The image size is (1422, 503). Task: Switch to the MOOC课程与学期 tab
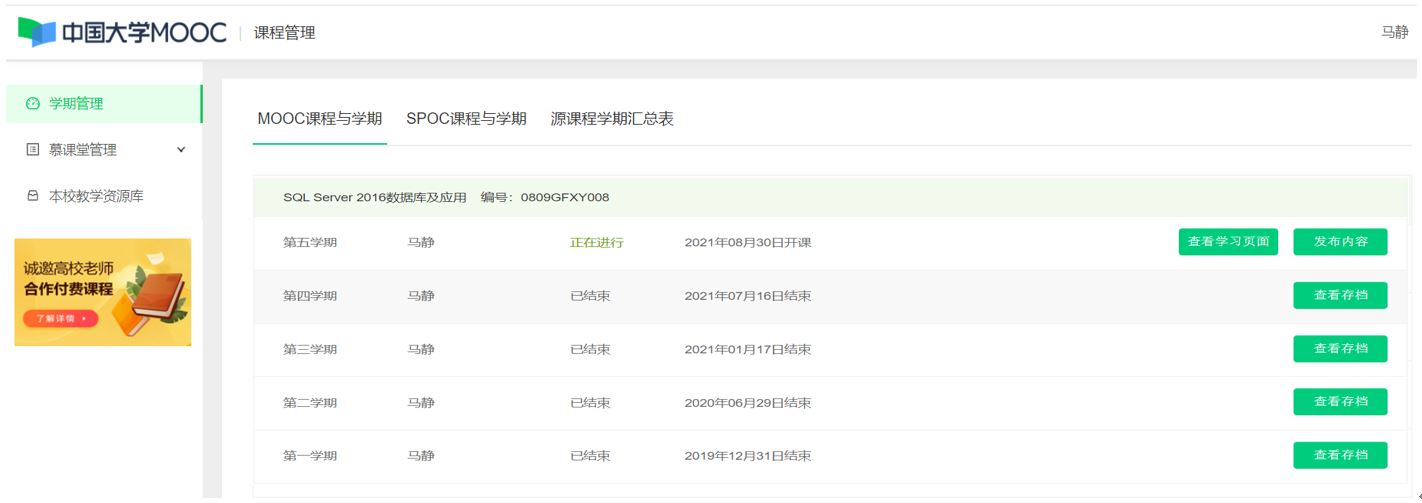click(x=319, y=119)
